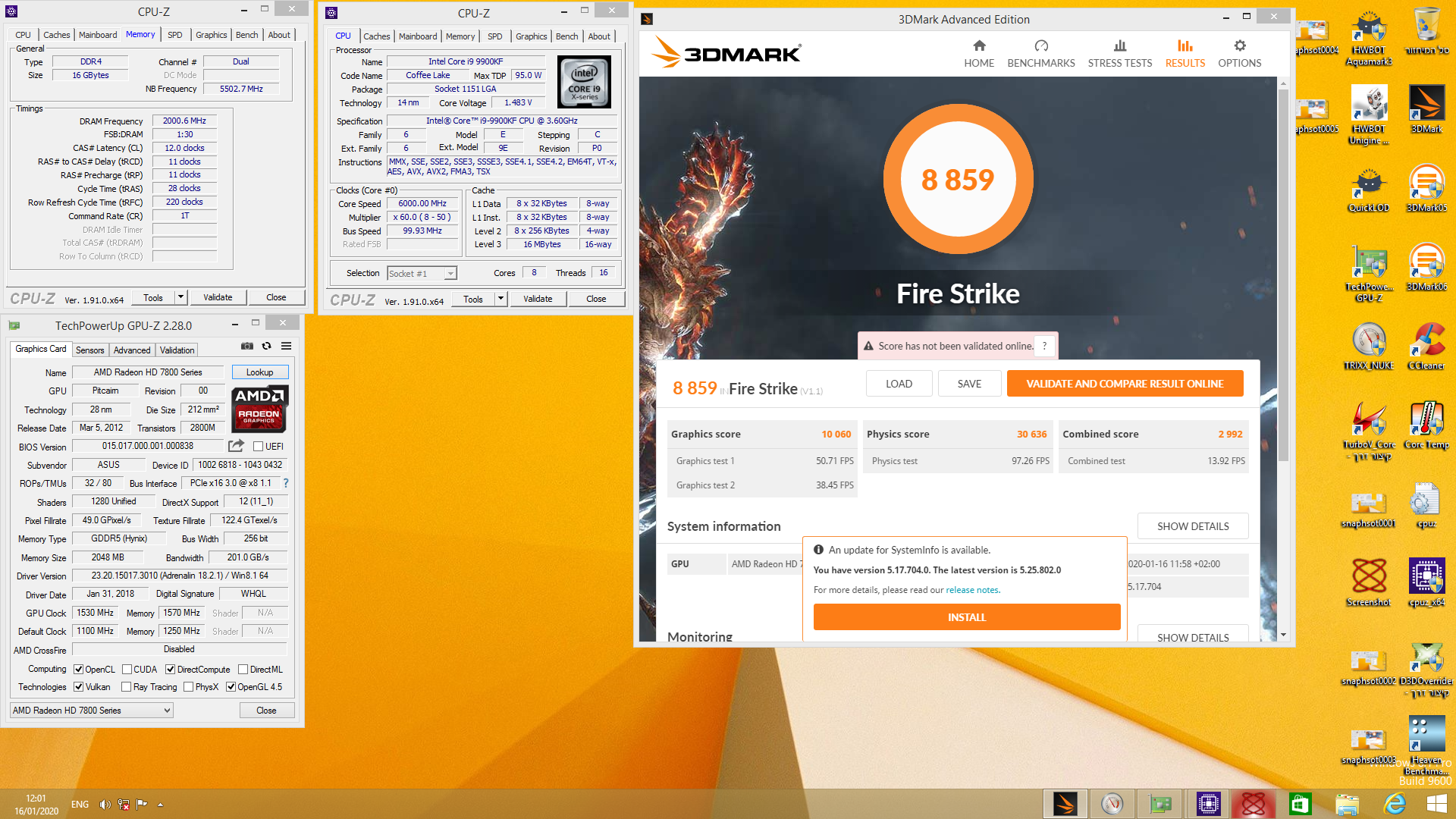Switch to Sensors tab in GPU-Z
Viewport: 1456px width, 819px height.
[x=89, y=350]
